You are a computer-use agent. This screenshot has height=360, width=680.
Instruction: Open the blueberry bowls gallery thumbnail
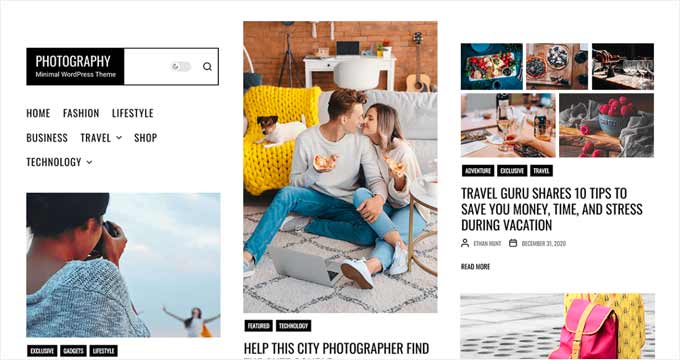coord(557,66)
